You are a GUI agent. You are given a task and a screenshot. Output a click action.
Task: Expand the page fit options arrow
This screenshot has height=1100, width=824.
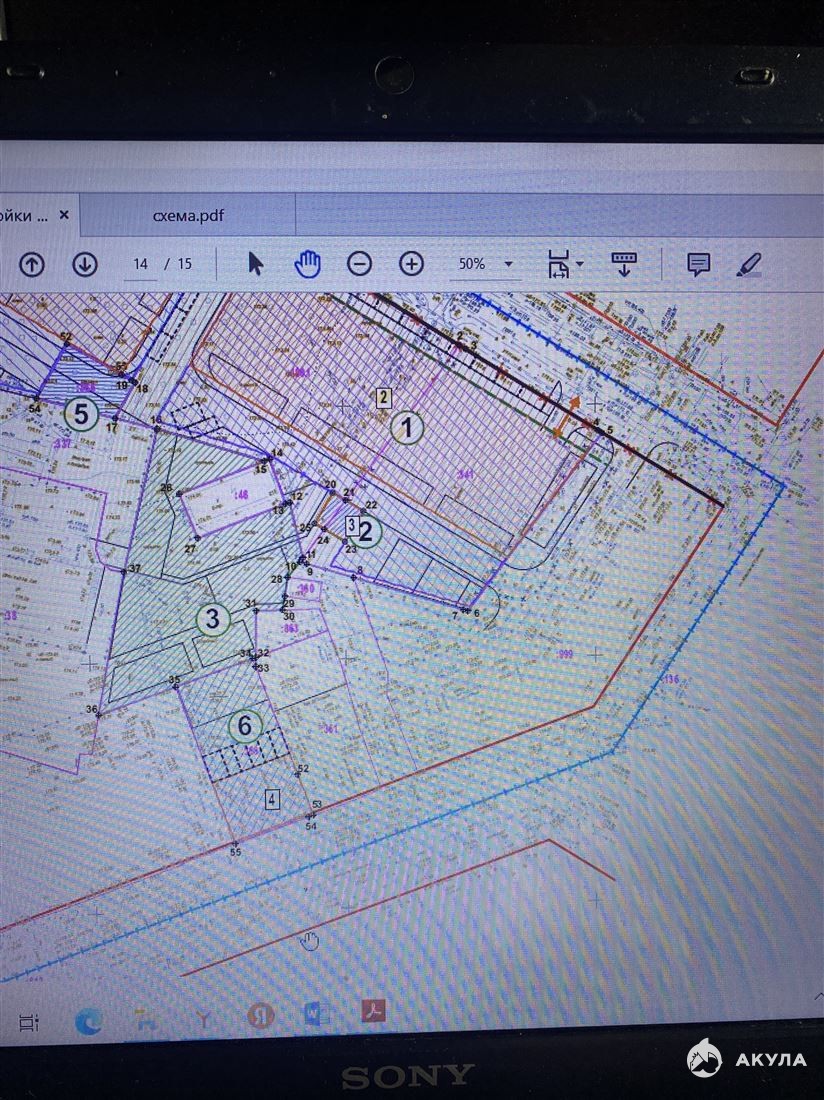tap(580, 265)
